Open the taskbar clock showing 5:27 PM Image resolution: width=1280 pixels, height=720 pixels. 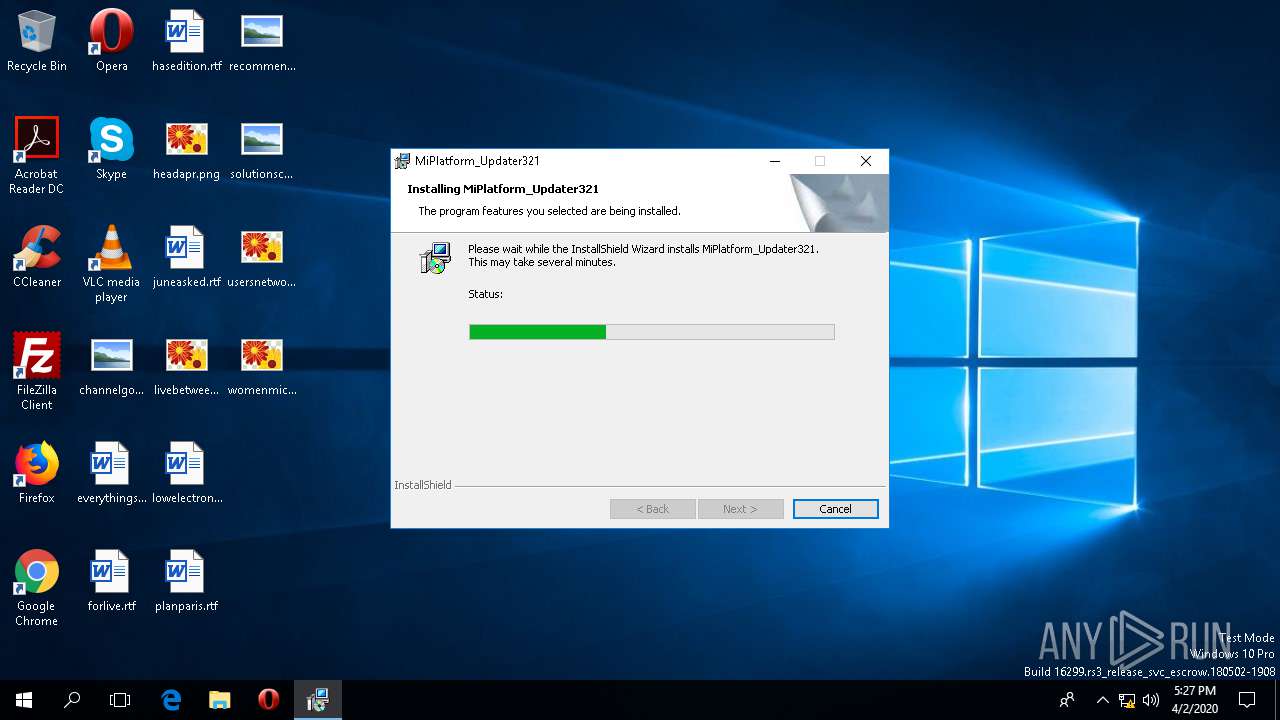click(x=1195, y=700)
